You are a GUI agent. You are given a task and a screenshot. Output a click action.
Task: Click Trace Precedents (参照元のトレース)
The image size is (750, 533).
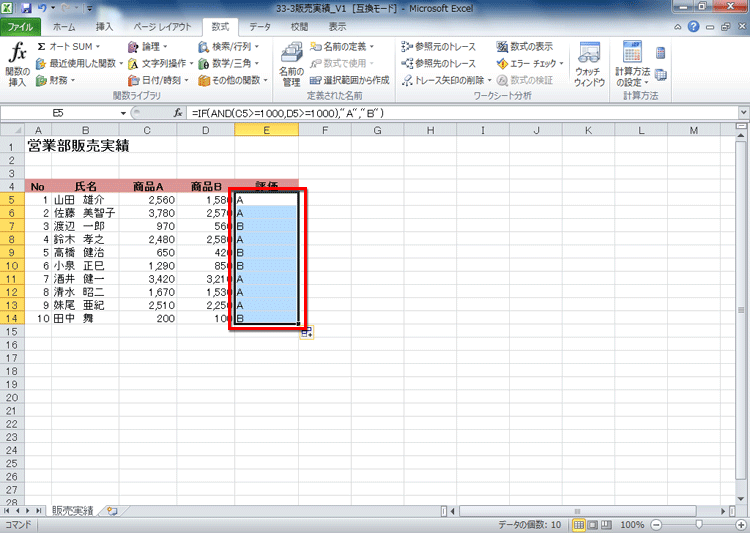(x=439, y=47)
